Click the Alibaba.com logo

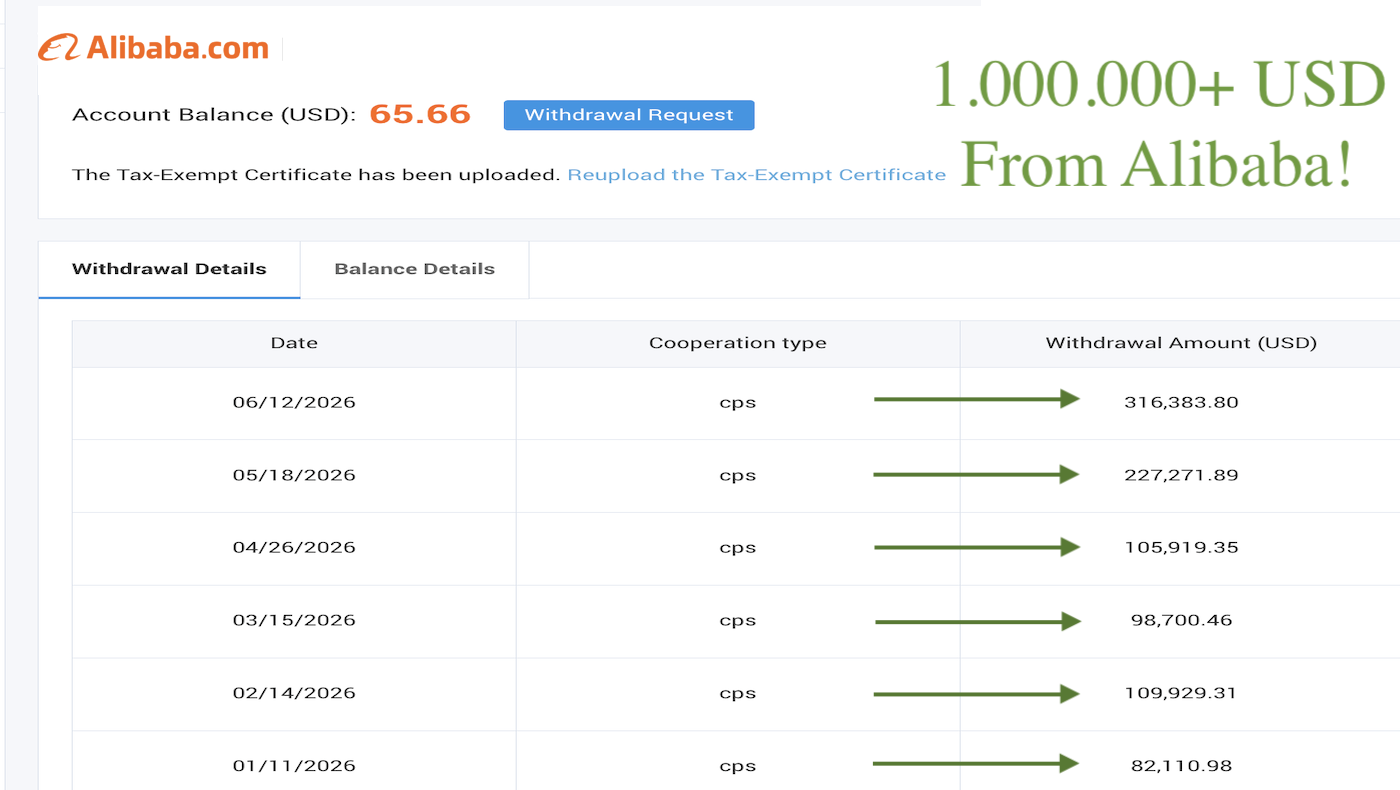point(153,48)
